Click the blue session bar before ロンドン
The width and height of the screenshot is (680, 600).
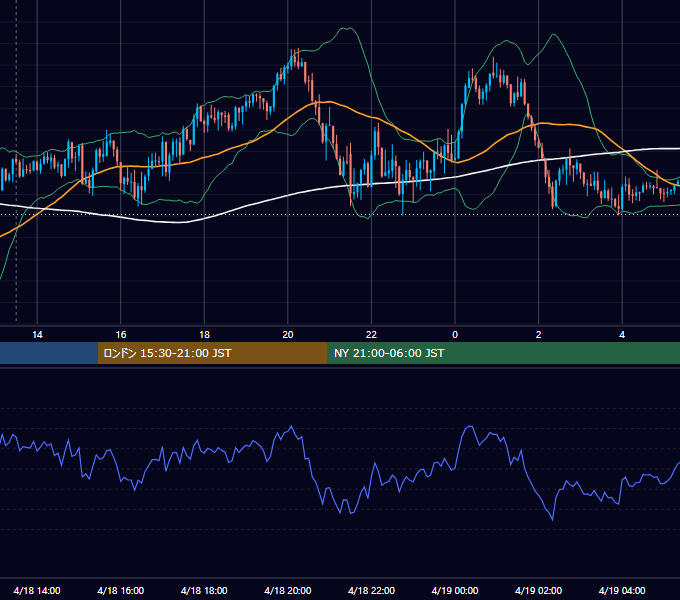[49, 353]
